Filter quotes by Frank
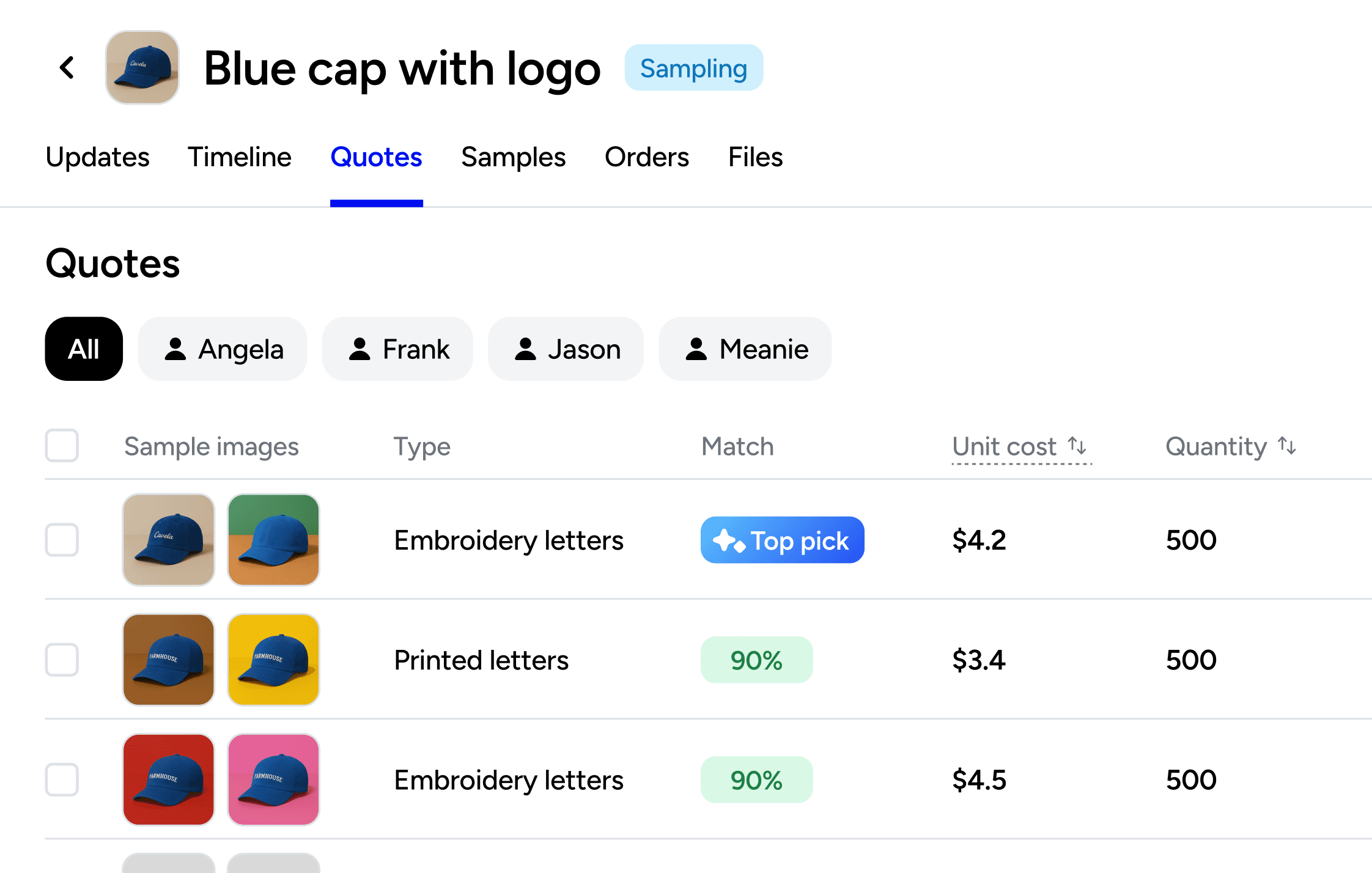 click(x=397, y=349)
